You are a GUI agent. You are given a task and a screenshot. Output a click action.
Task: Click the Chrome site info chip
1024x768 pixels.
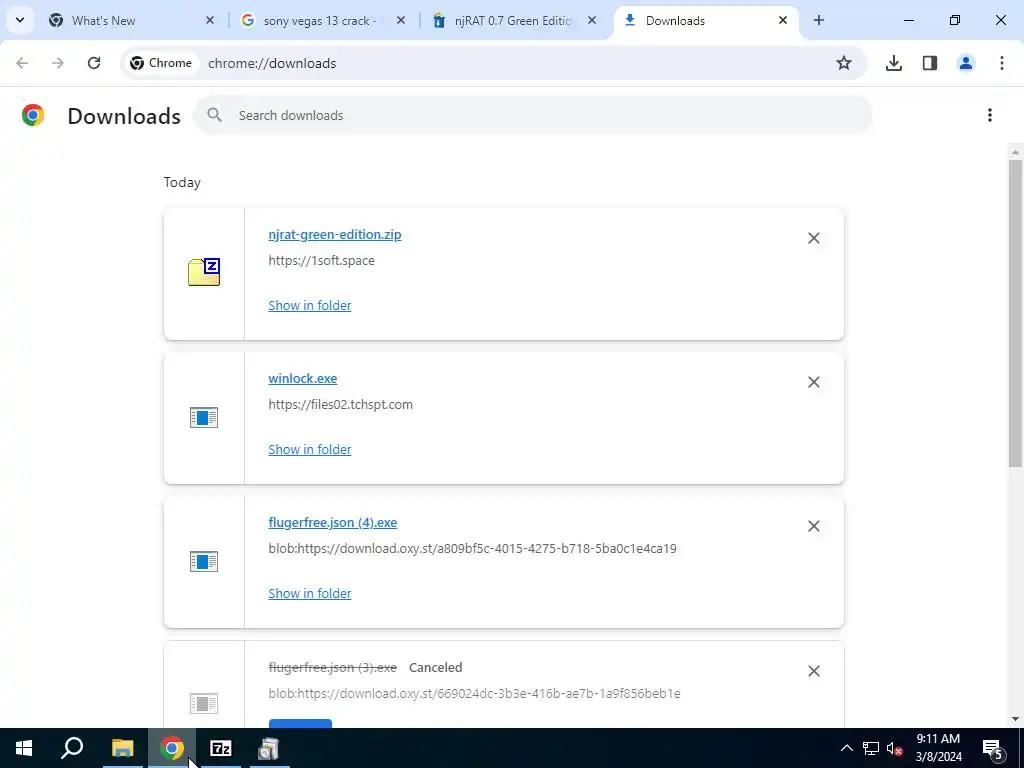pyautogui.click(x=161, y=63)
